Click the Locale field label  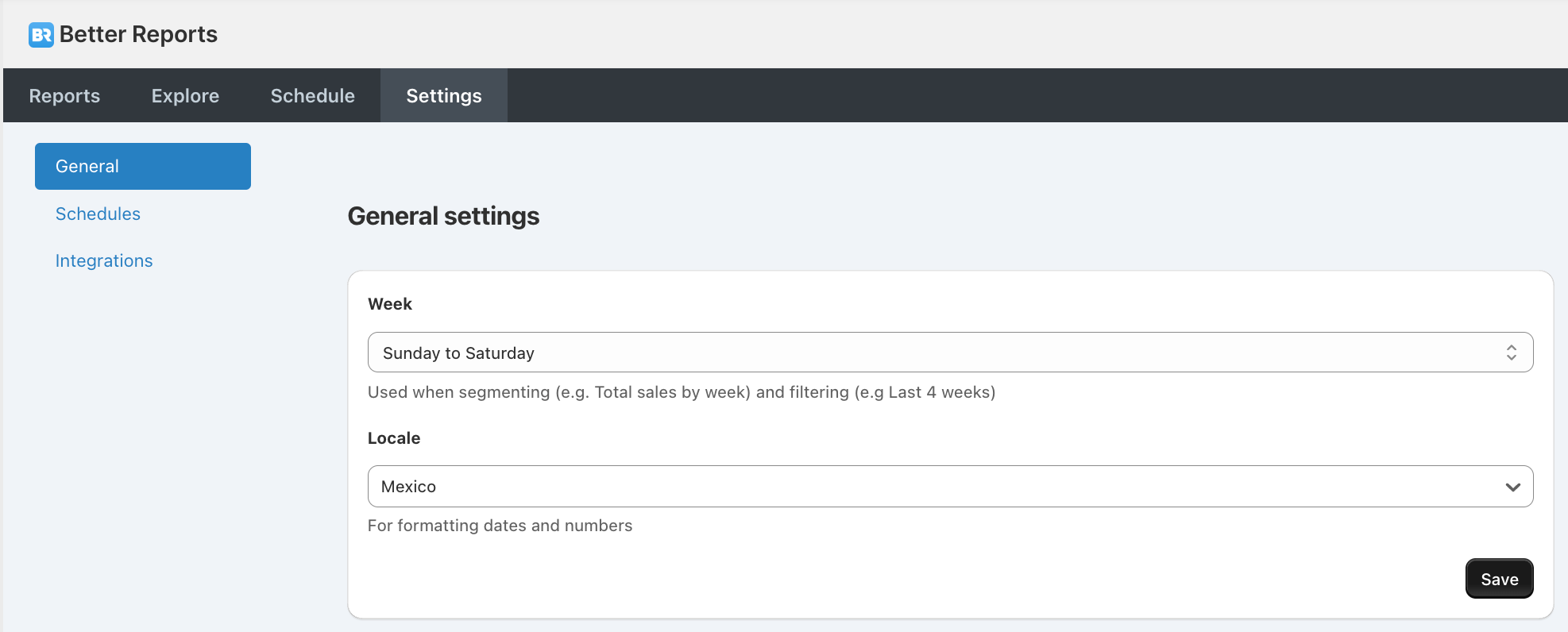394,438
